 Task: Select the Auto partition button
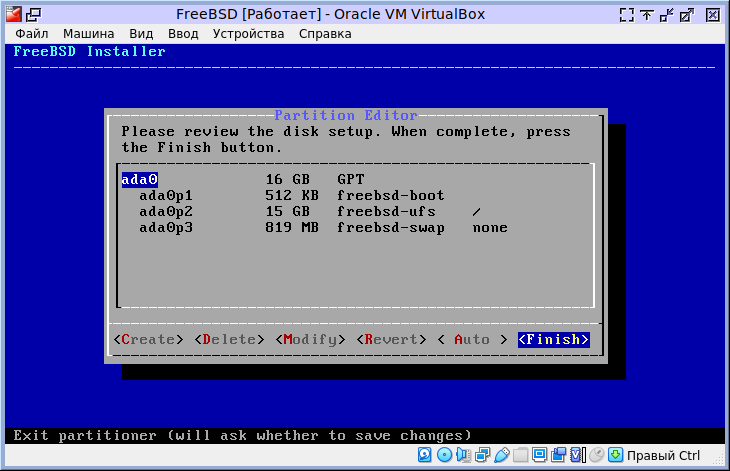(472, 339)
